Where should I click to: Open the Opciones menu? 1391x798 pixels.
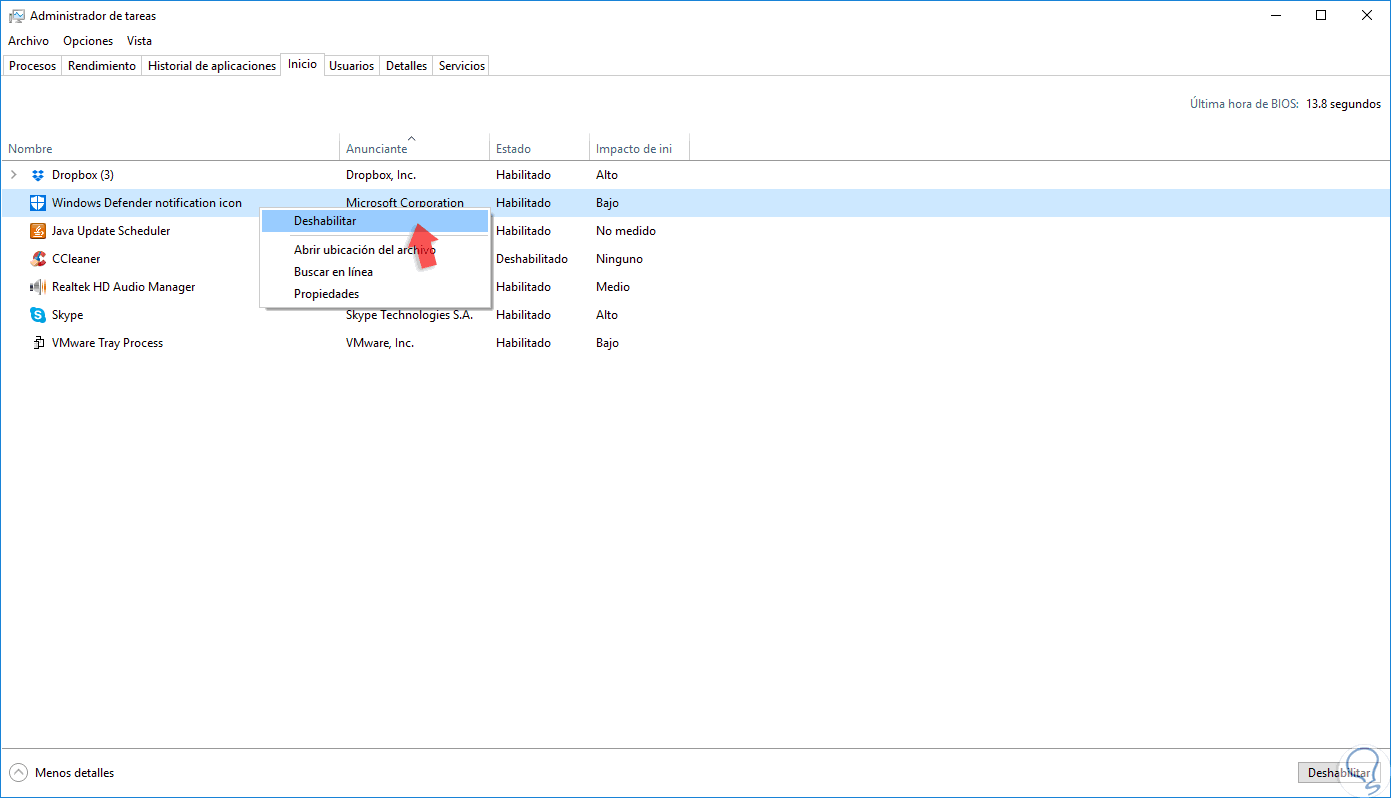click(x=87, y=41)
